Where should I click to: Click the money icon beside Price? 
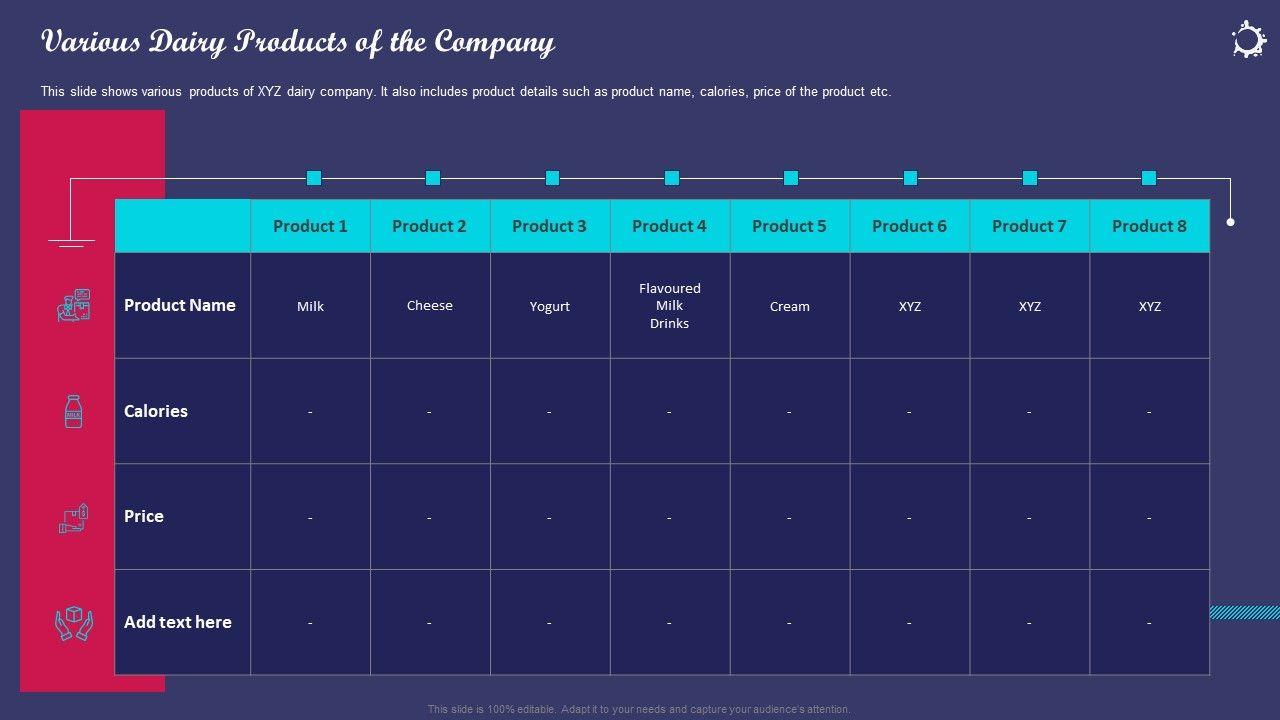[x=73, y=517]
